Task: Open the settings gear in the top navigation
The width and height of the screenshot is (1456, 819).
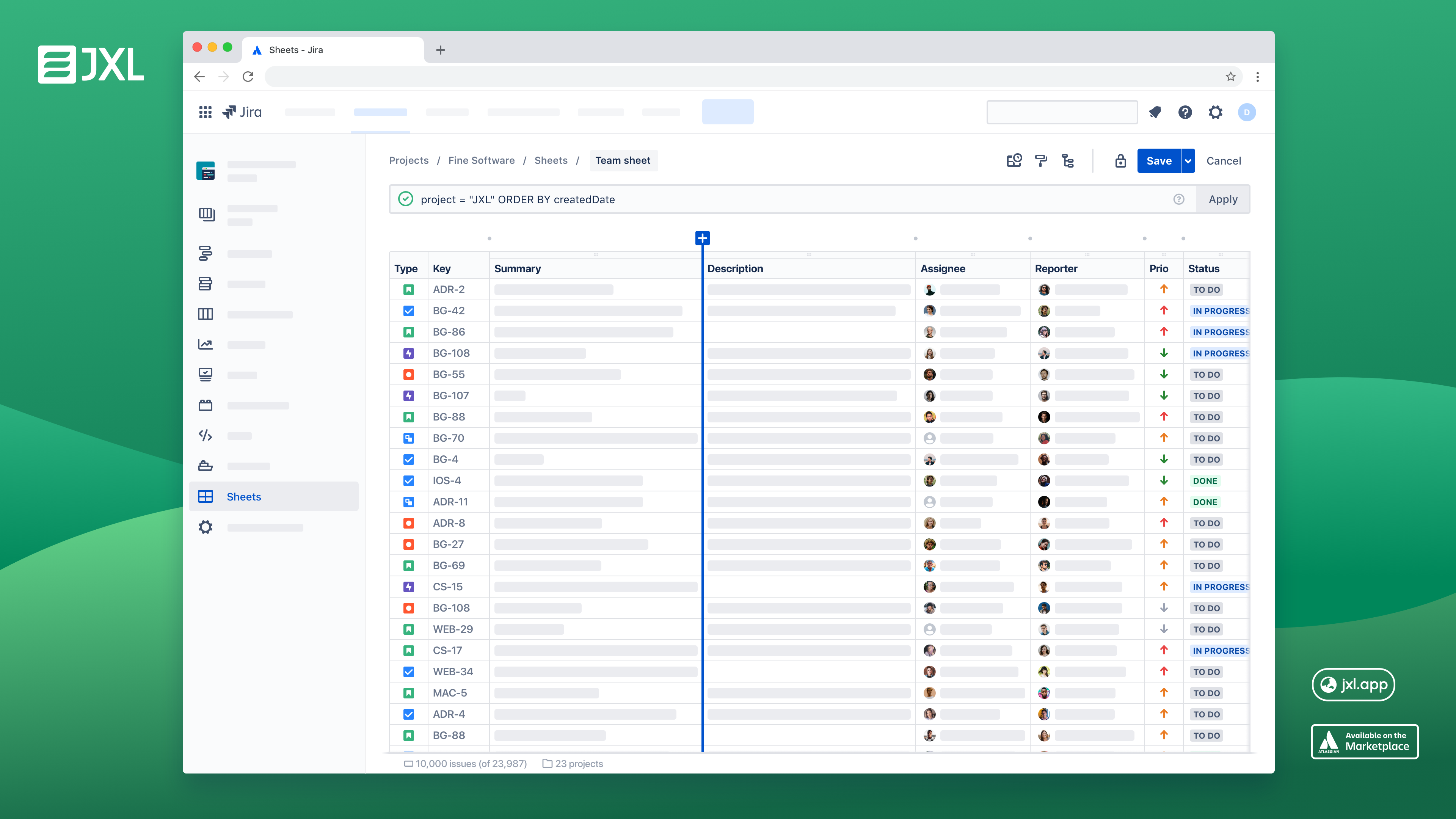Action: tap(1215, 112)
